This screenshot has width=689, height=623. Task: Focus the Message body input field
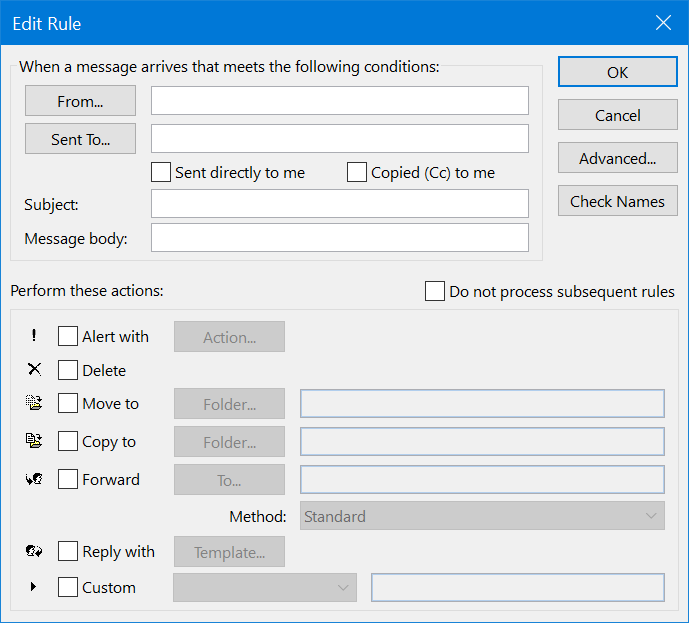pos(339,238)
